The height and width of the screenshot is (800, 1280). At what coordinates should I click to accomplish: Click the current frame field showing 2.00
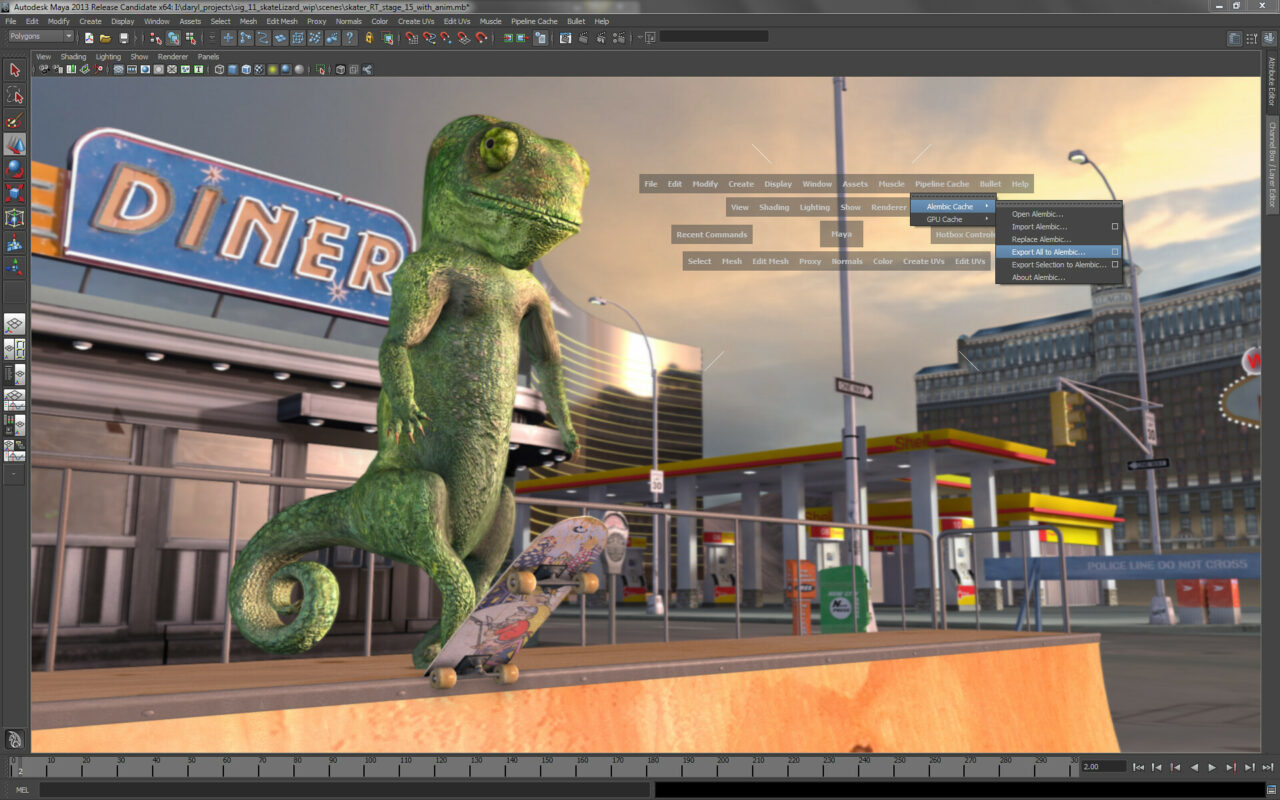click(x=1102, y=767)
